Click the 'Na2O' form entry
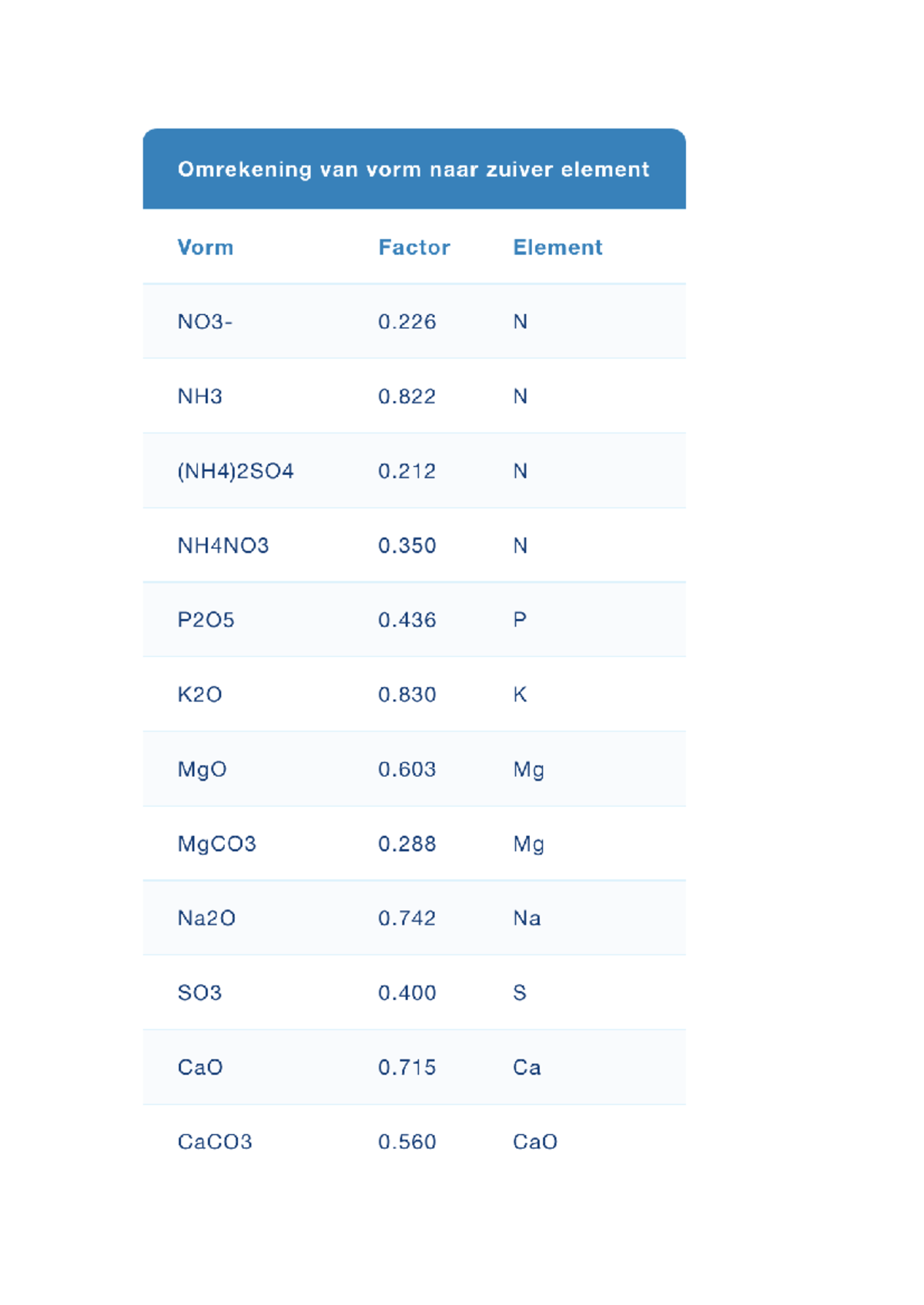This screenshot has width=924, height=1305. (x=206, y=919)
